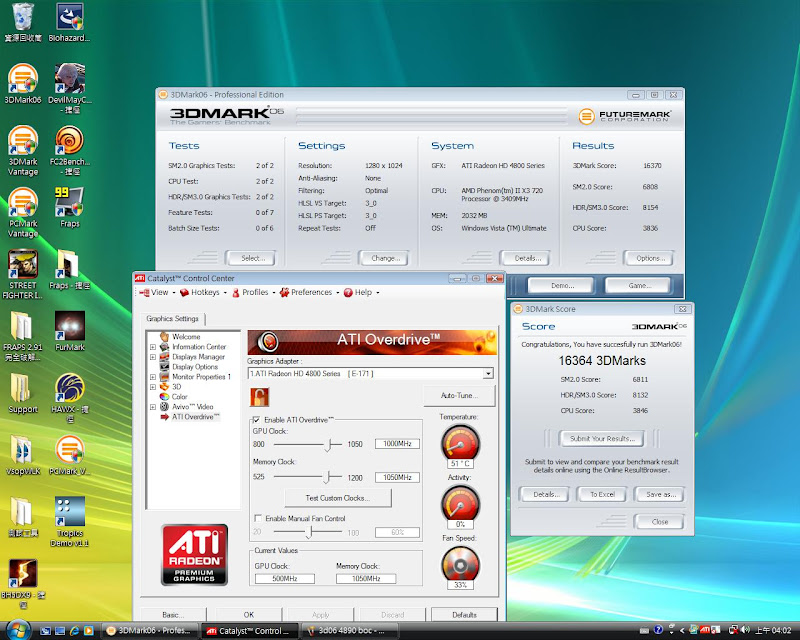Click Select button under 3DMark06 Tests
The height and width of the screenshot is (640, 800).
(x=252, y=258)
